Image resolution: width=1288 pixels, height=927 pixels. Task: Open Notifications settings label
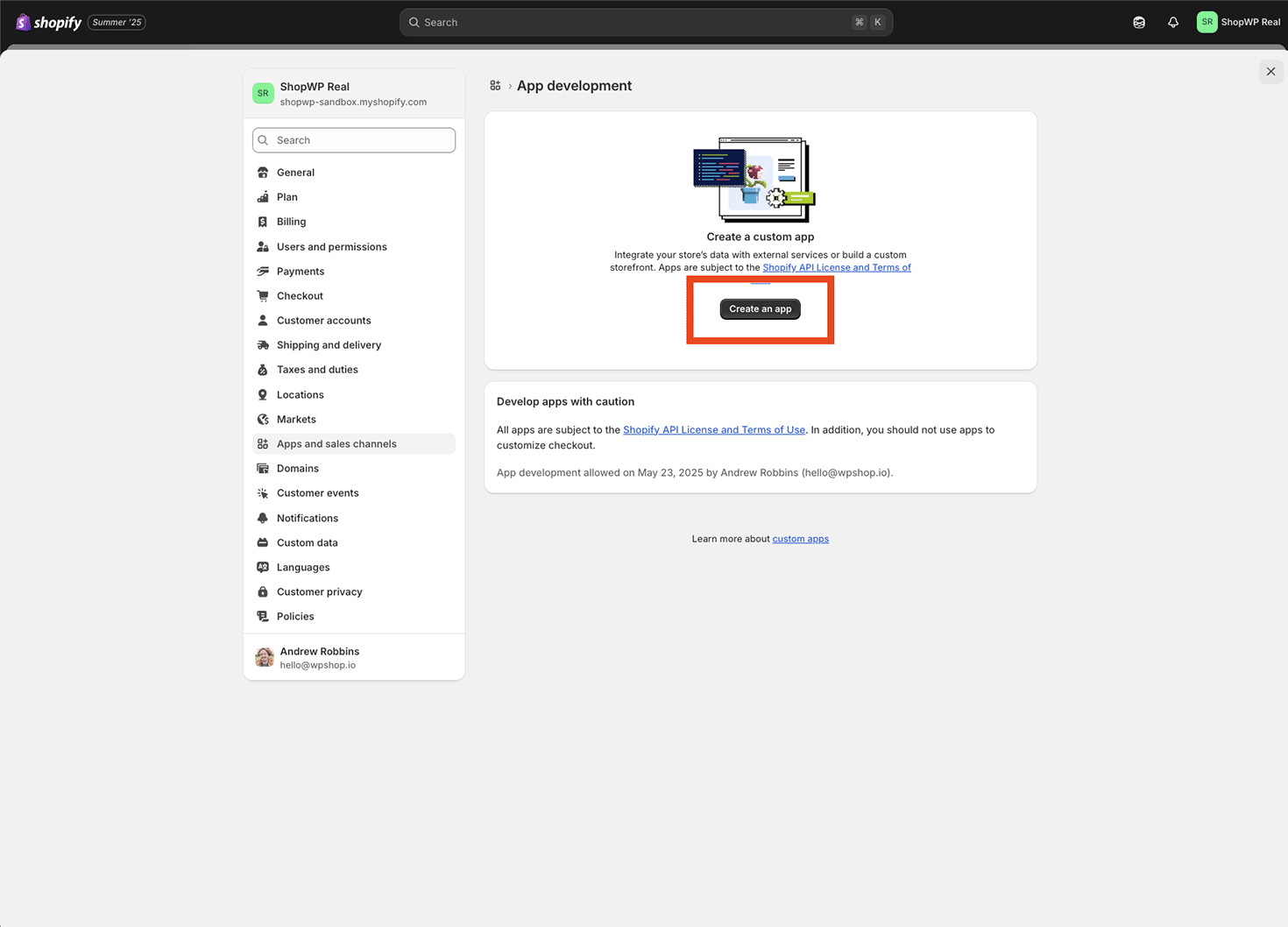tap(308, 519)
